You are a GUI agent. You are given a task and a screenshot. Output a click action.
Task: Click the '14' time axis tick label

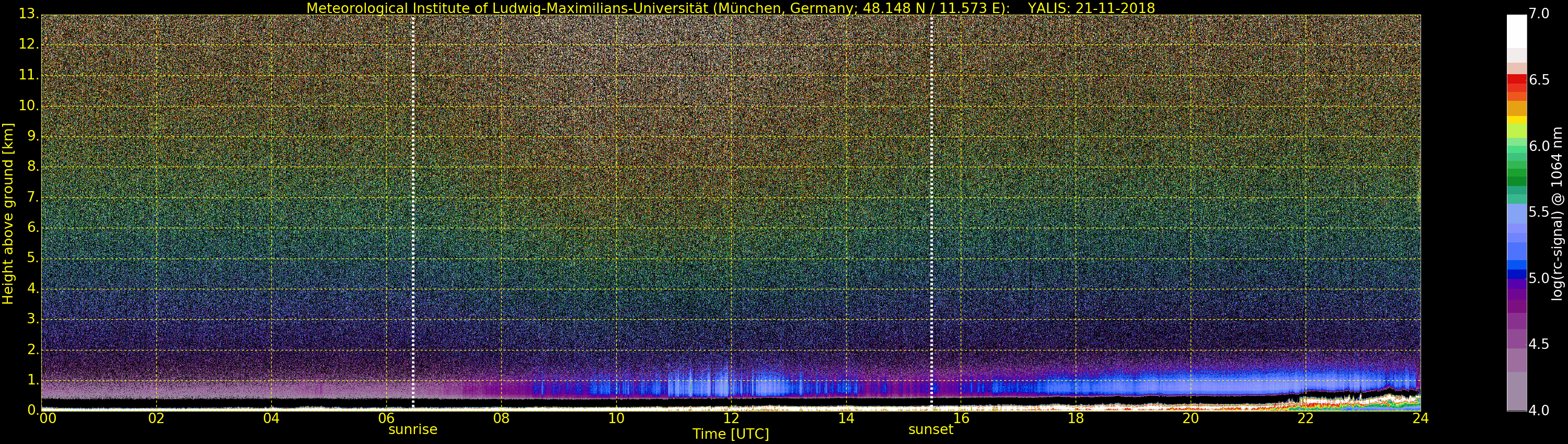point(846,418)
